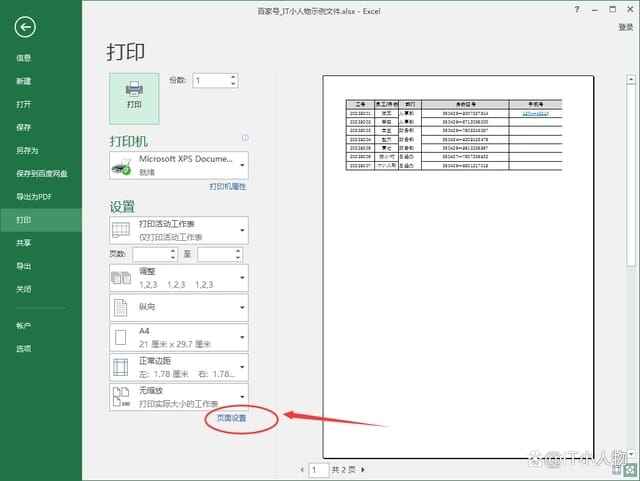This screenshot has width=640, height=481.
Task: Open the 打开 (Open) page
Action: pos(24,104)
